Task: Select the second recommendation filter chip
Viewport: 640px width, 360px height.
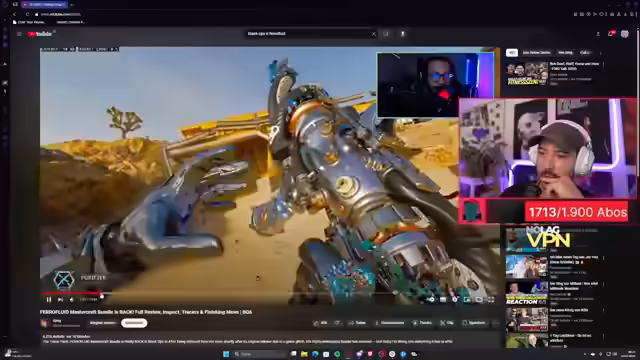Action: [537, 53]
